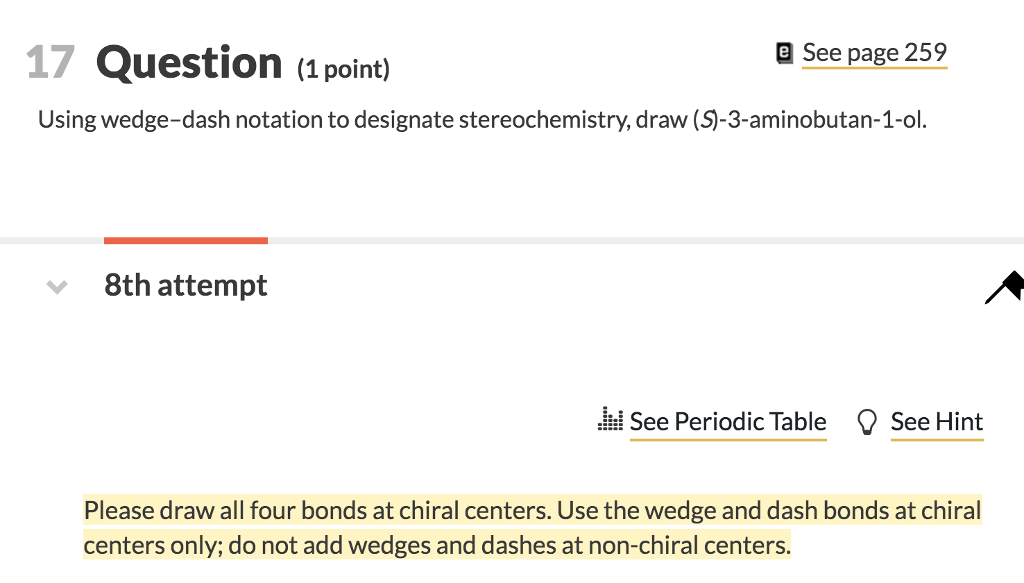This screenshot has width=1024, height=583.
Task: Select the lightbulb icon next to See Hint
Action: point(867,420)
